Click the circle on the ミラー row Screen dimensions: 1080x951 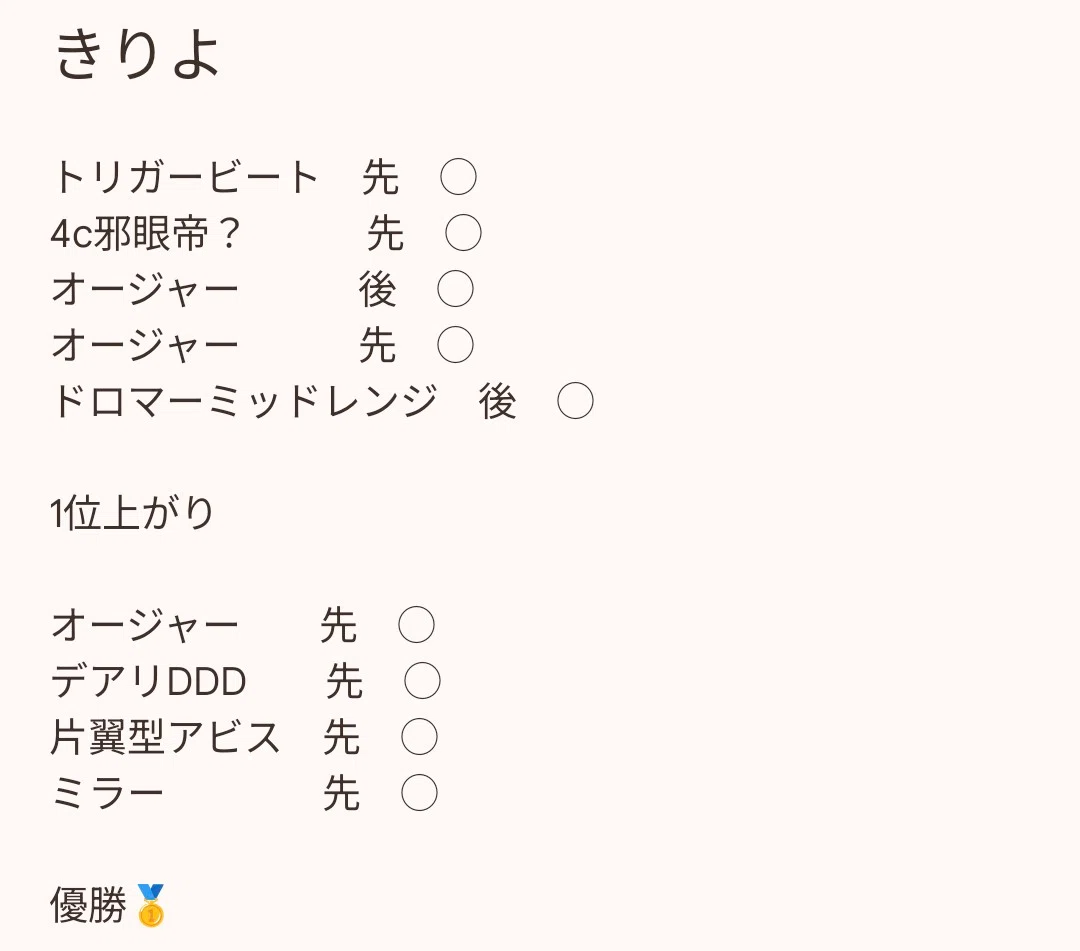[419, 793]
